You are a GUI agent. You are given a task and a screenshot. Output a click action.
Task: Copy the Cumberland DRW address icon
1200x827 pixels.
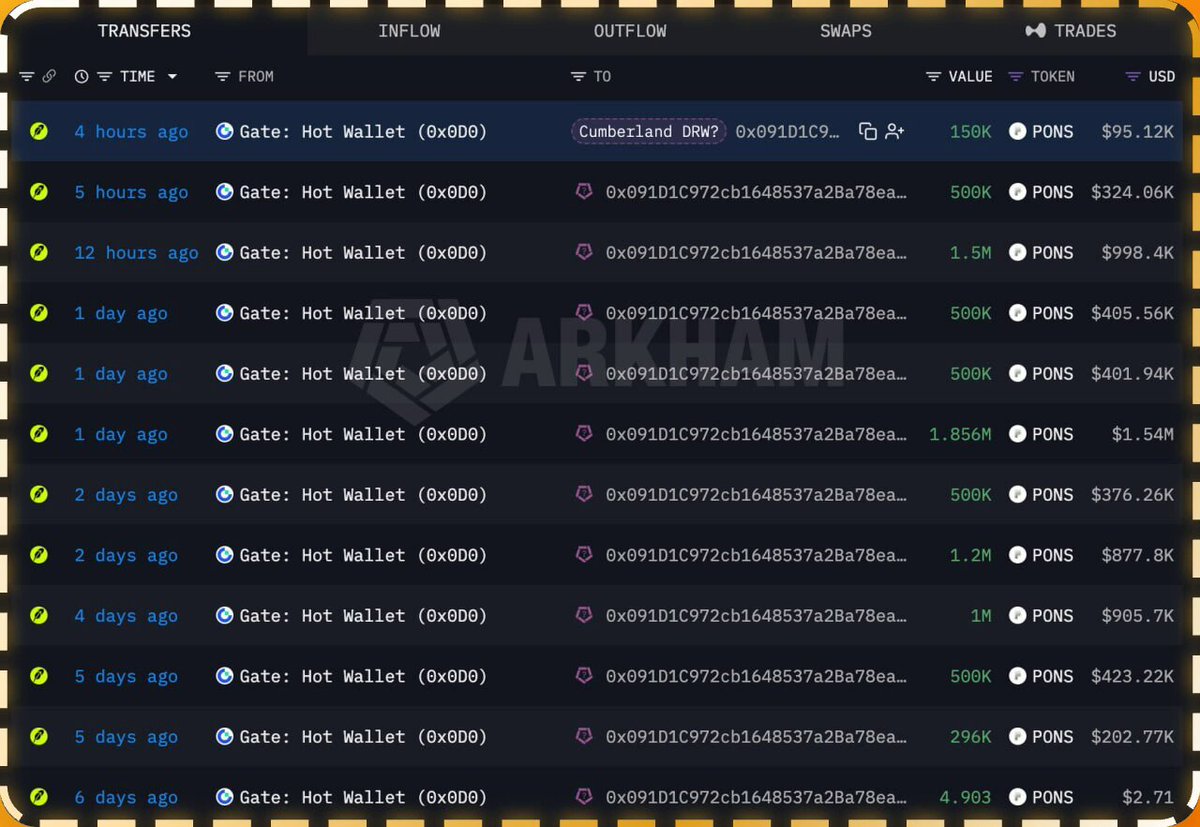click(x=868, y=132)
